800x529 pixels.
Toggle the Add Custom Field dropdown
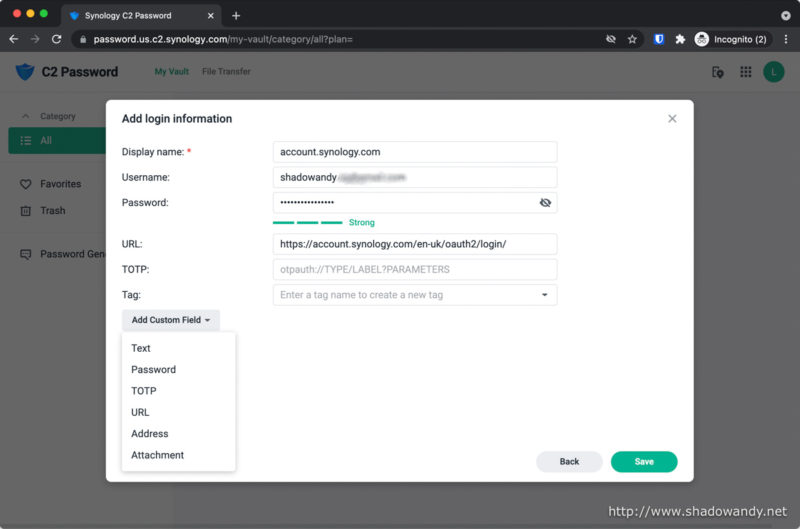tap(170, 320)
